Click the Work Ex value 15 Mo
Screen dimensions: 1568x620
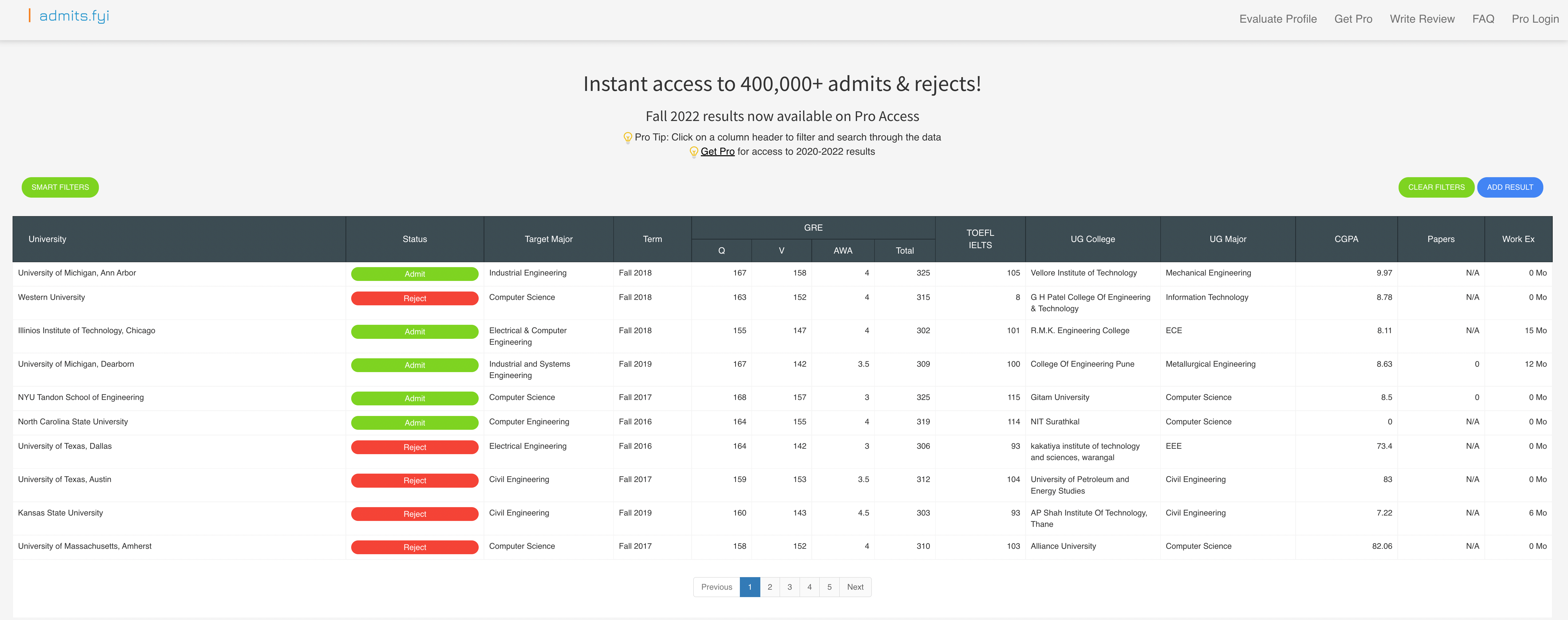coord(1535,330)
